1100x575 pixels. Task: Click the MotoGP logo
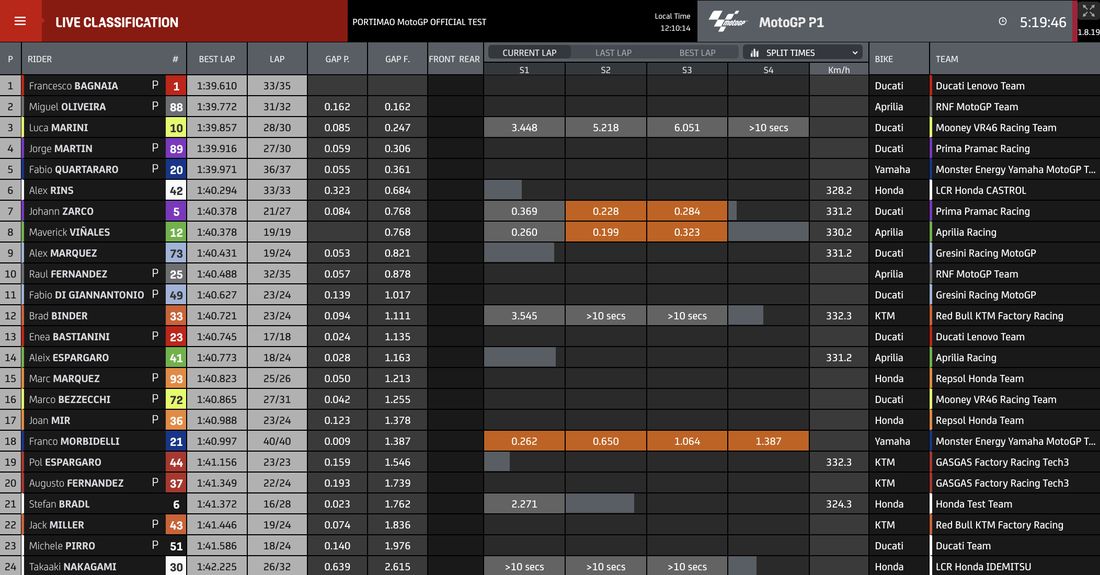[x=727, y=21]
